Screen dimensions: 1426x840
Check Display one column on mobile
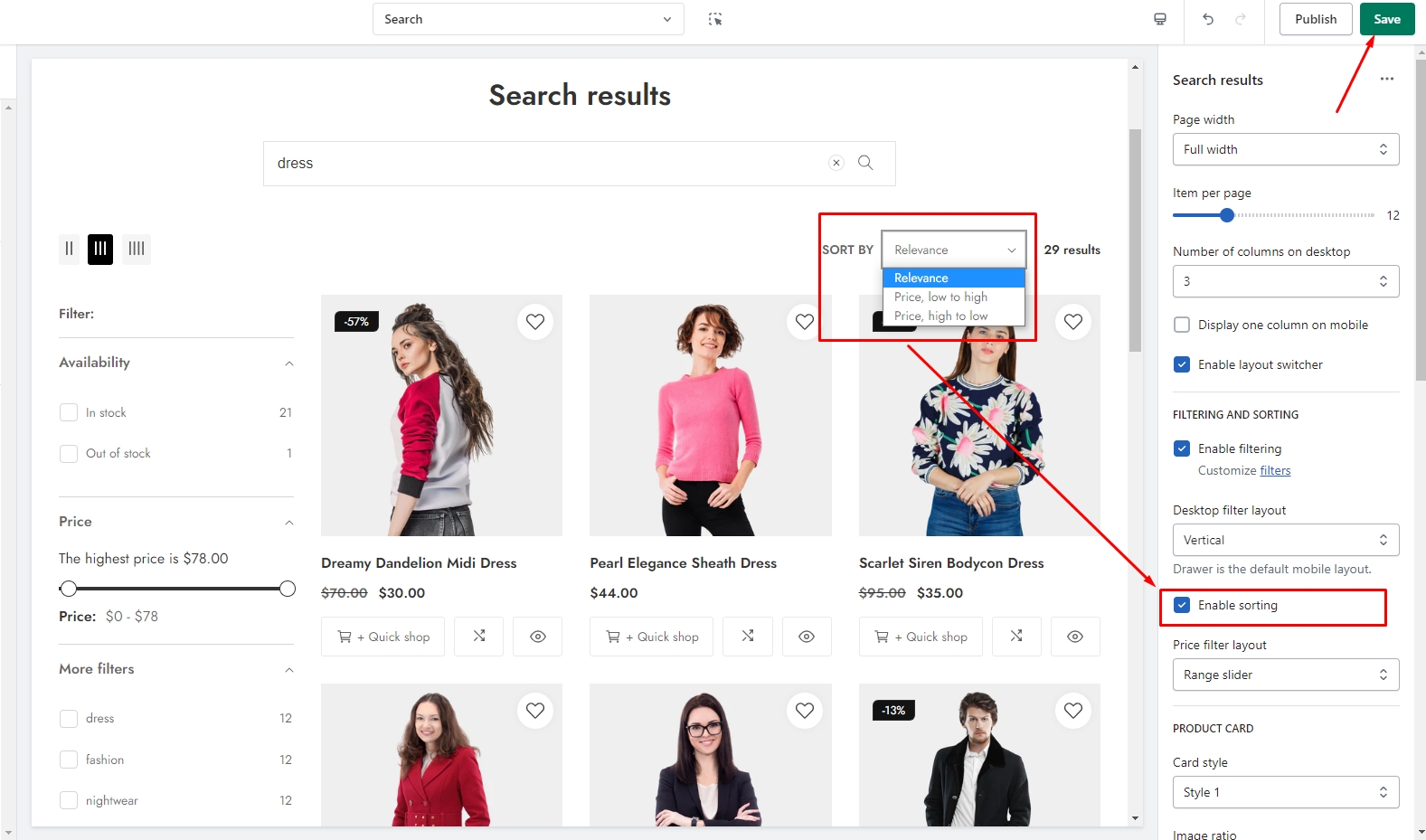(x=1182, y=325)
